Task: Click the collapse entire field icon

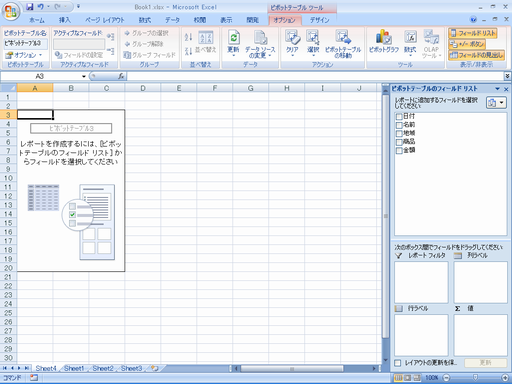Action: click(111, 51)
